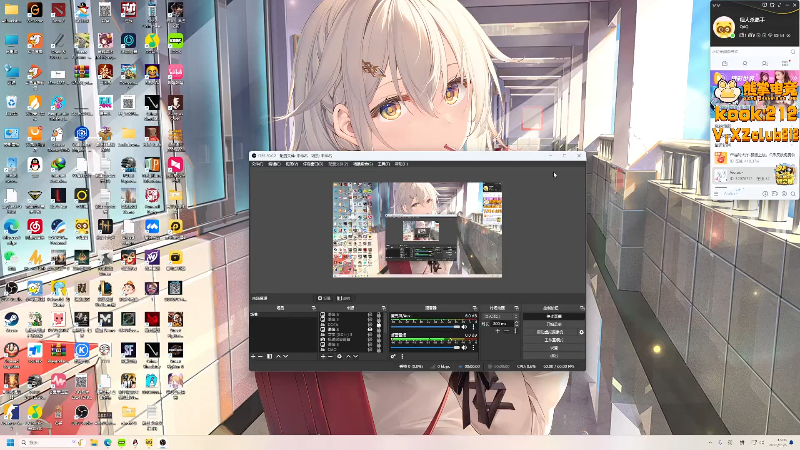The width and height of the screenshot is (800, 450).
Task: Click the Windows Start button
Action: click(10, 442)
